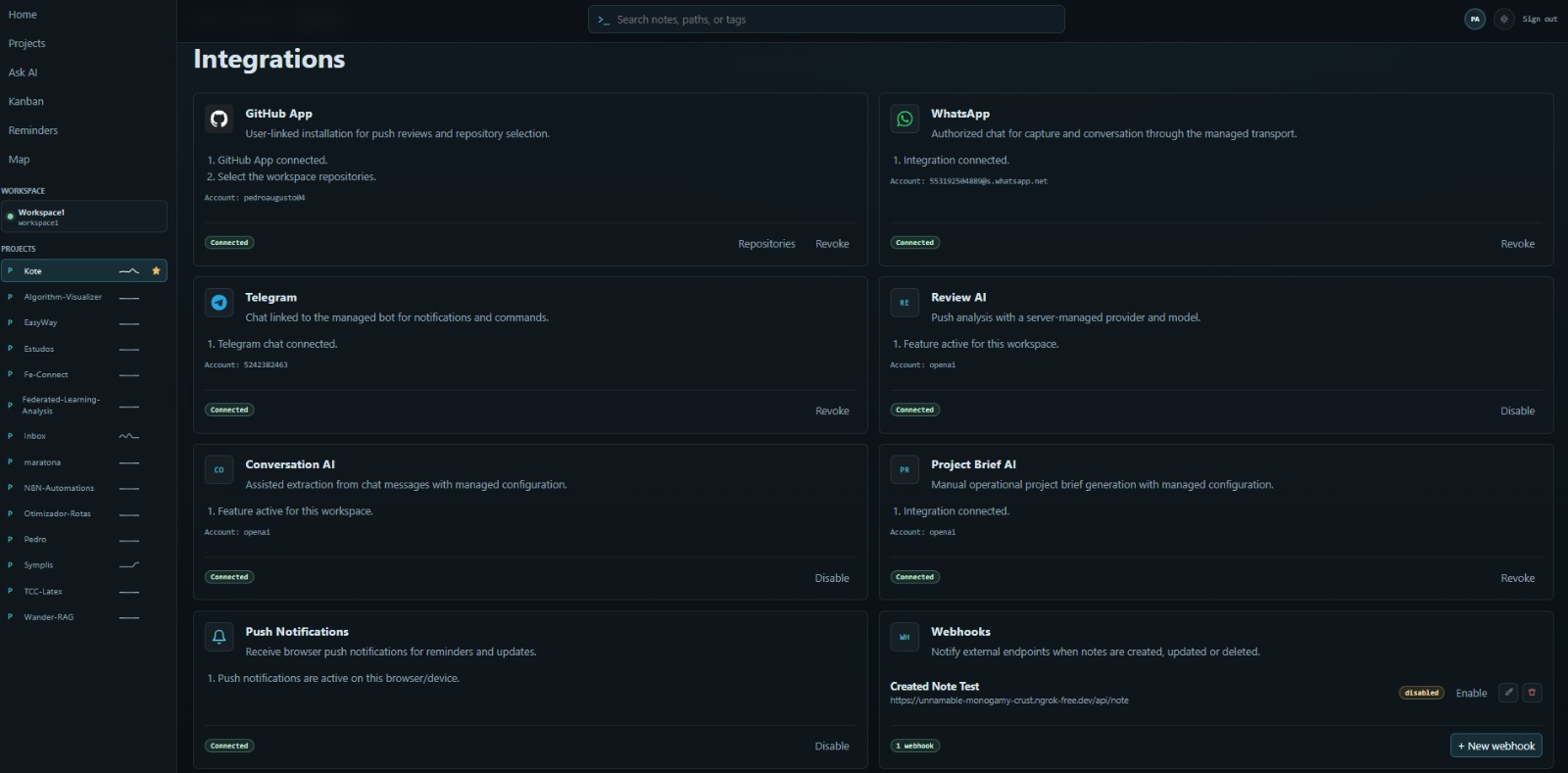The height and width of the screenshot is (773, 1568).
Task: Click the Conversation AI CO icon
Action: click(x=219, y=470)
